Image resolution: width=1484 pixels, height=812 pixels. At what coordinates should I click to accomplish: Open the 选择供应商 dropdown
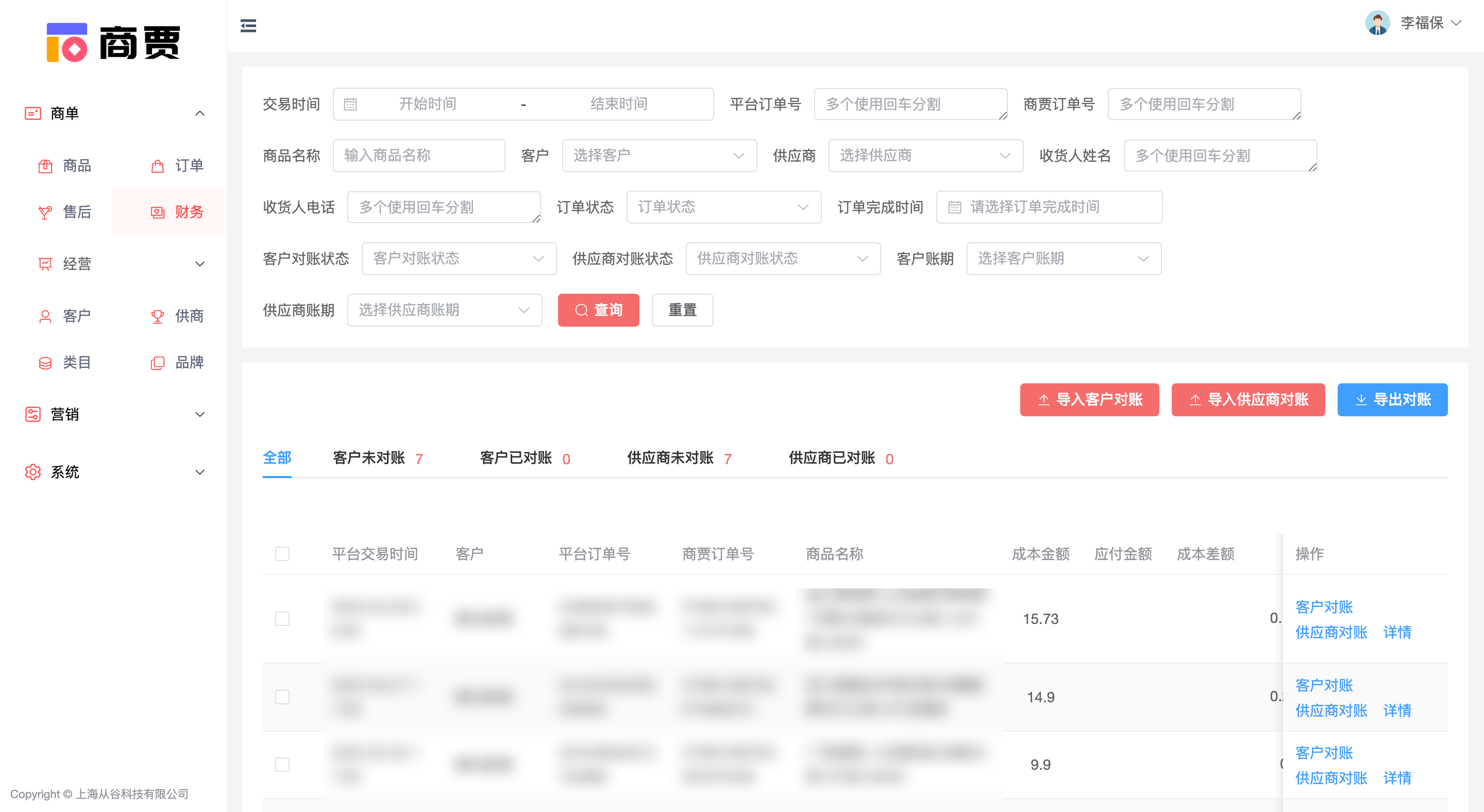pyautogui.click(x=925, y=156)
